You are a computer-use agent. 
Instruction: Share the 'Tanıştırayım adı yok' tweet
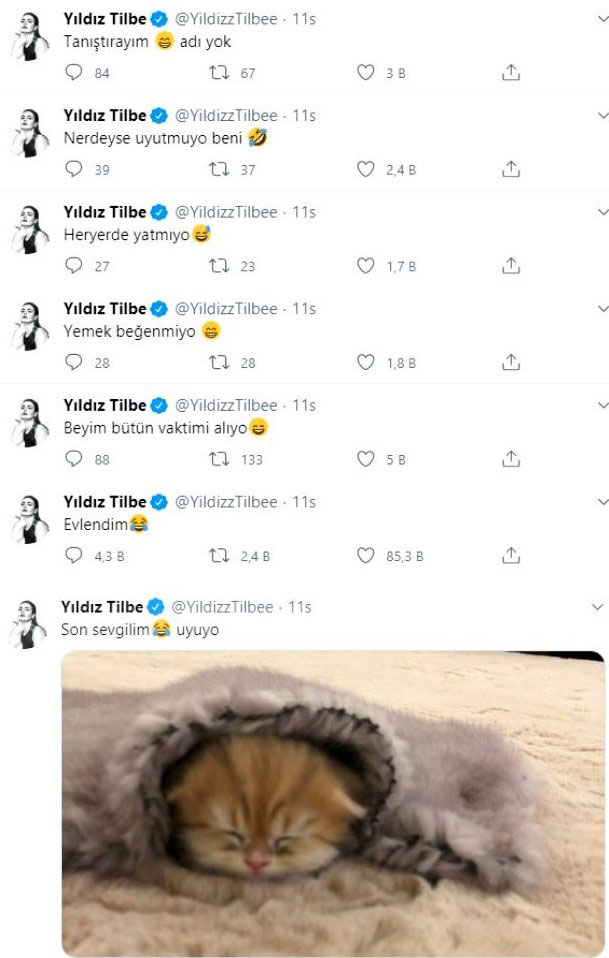pos(511,73)
